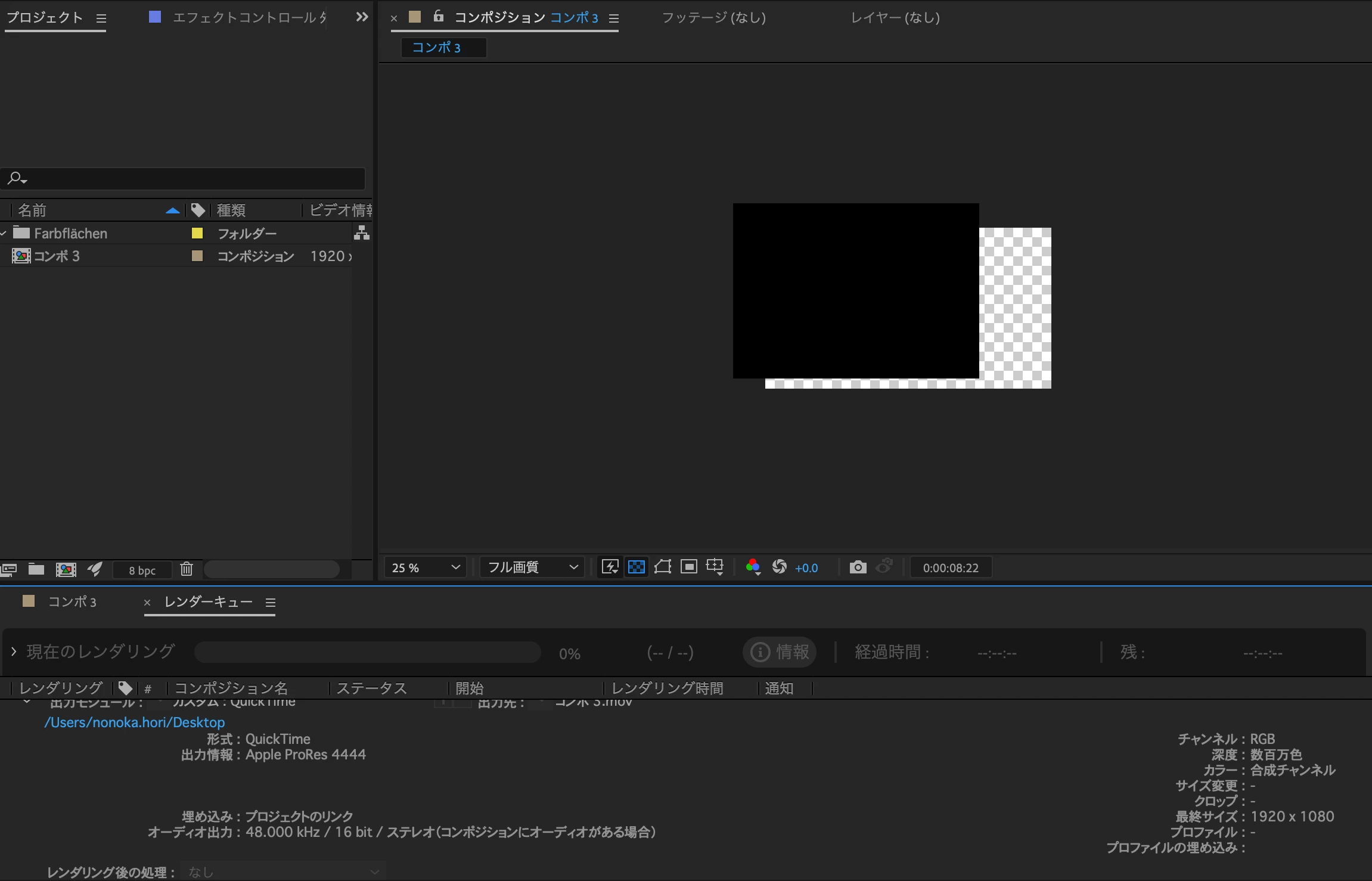The width and height of the screenshot is (1372, 881).
Task: Open the /Users/nonoka.hori/Desktop output path link
Action: 135,722
